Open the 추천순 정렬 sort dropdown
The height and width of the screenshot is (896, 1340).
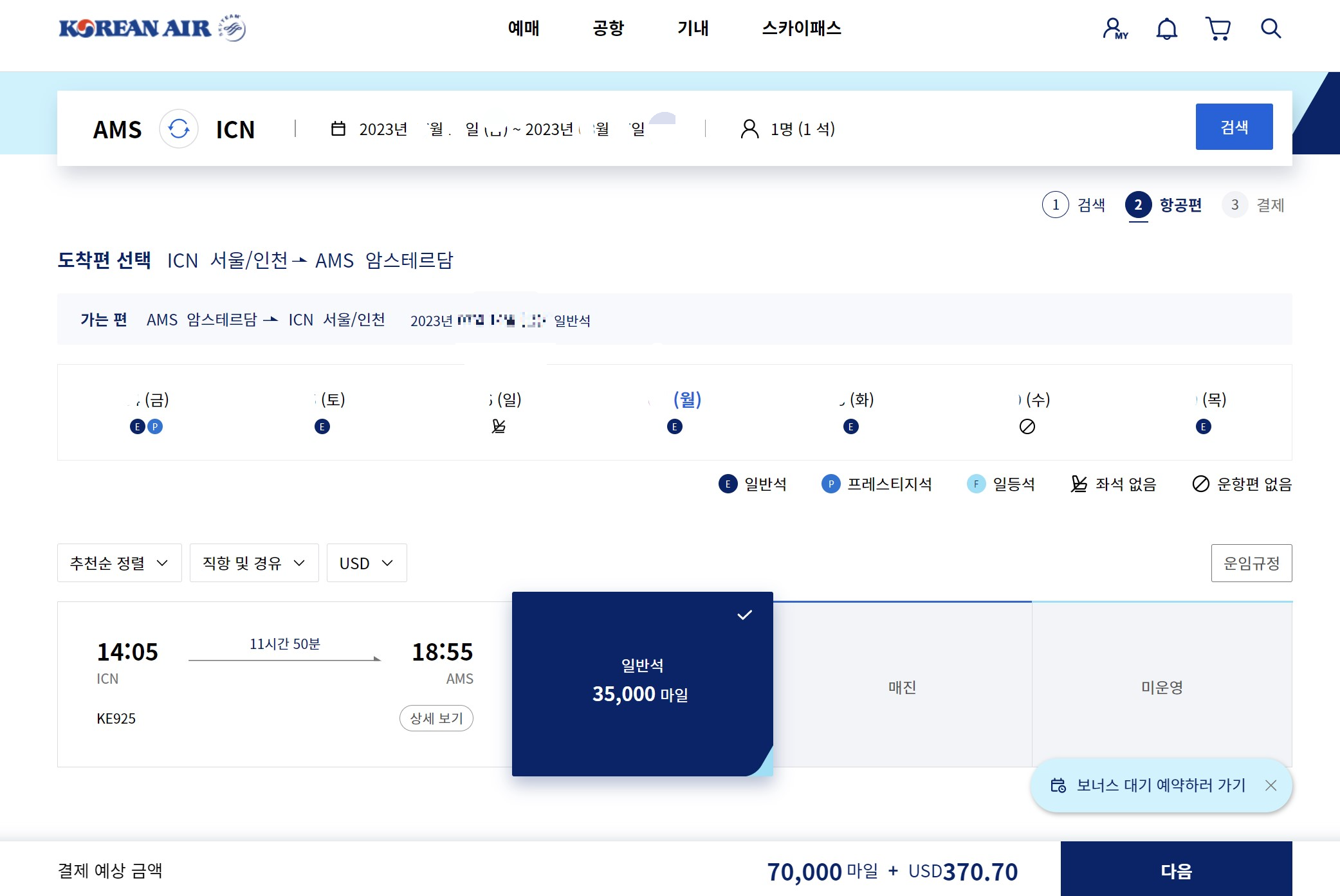[119, 563]
